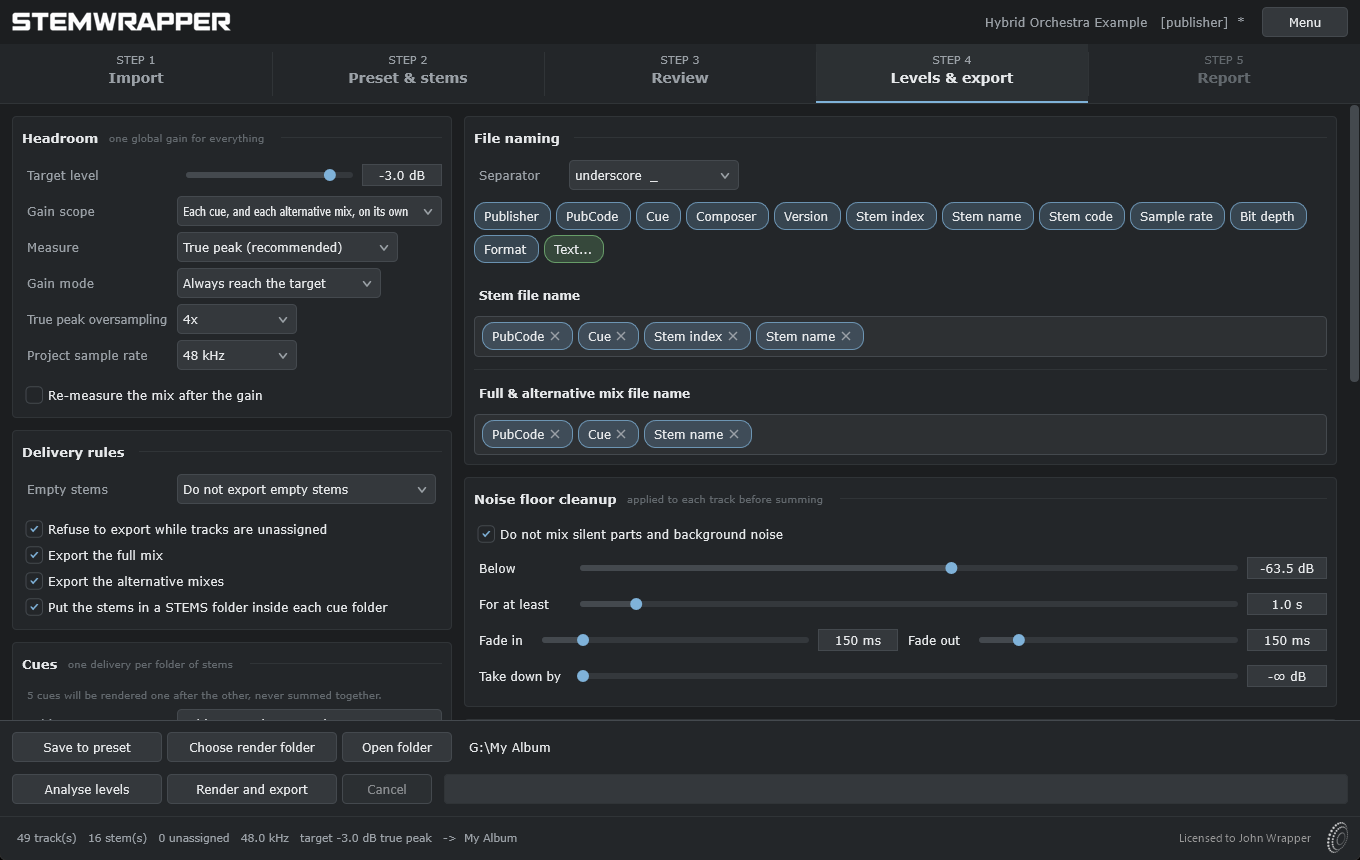Click the Fade in 150 ms field
The height and width of the screenshot is (860, 1360).
[858, 640]
